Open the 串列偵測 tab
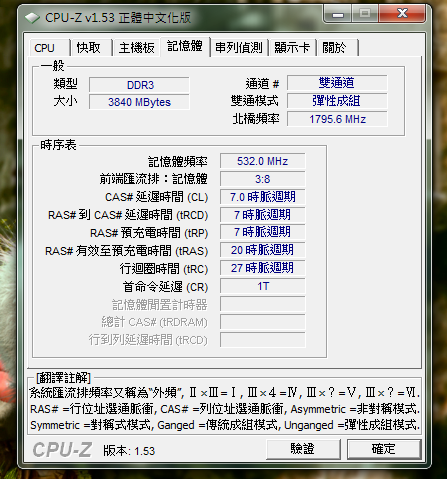Image resolution: width=447 pixels, height=479 pixels. [x=239, y=48]
